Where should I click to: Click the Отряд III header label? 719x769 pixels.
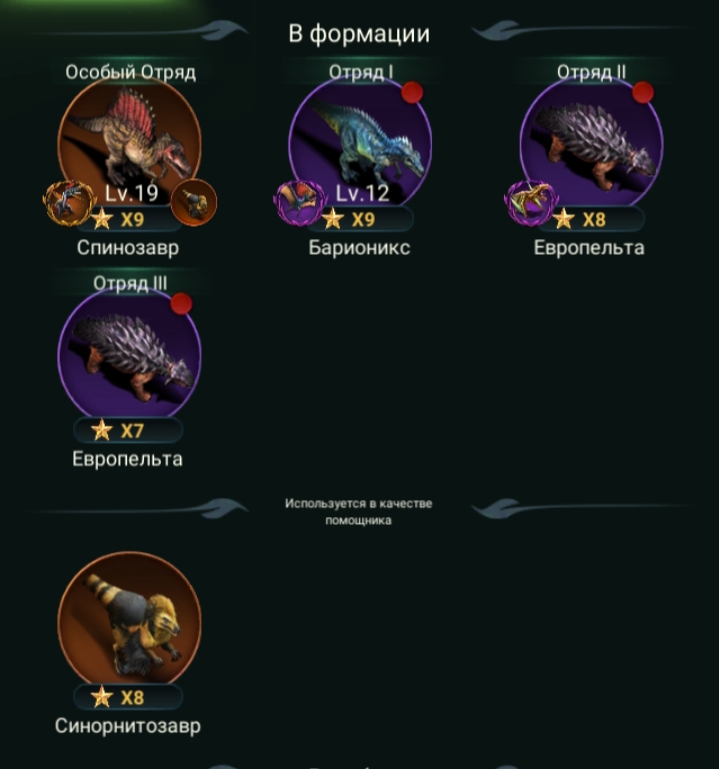tap(130, 283)
